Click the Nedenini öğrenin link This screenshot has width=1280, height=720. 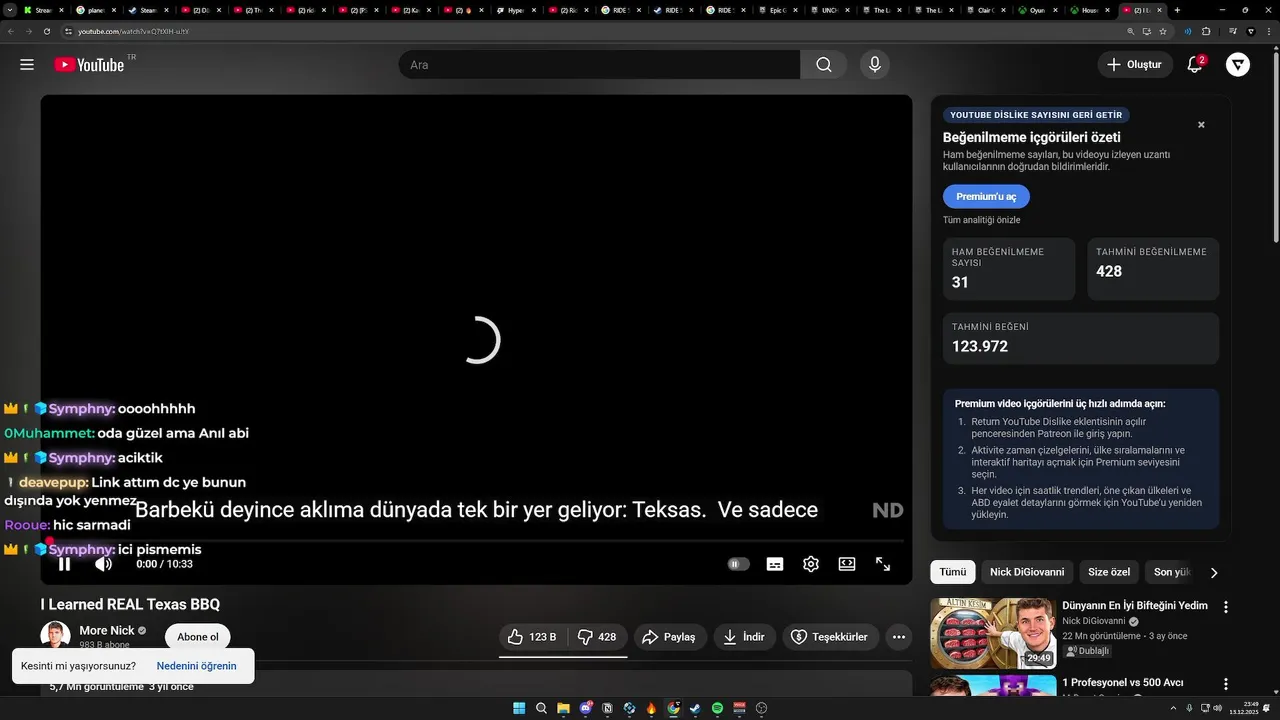click(x=197, y=666)
